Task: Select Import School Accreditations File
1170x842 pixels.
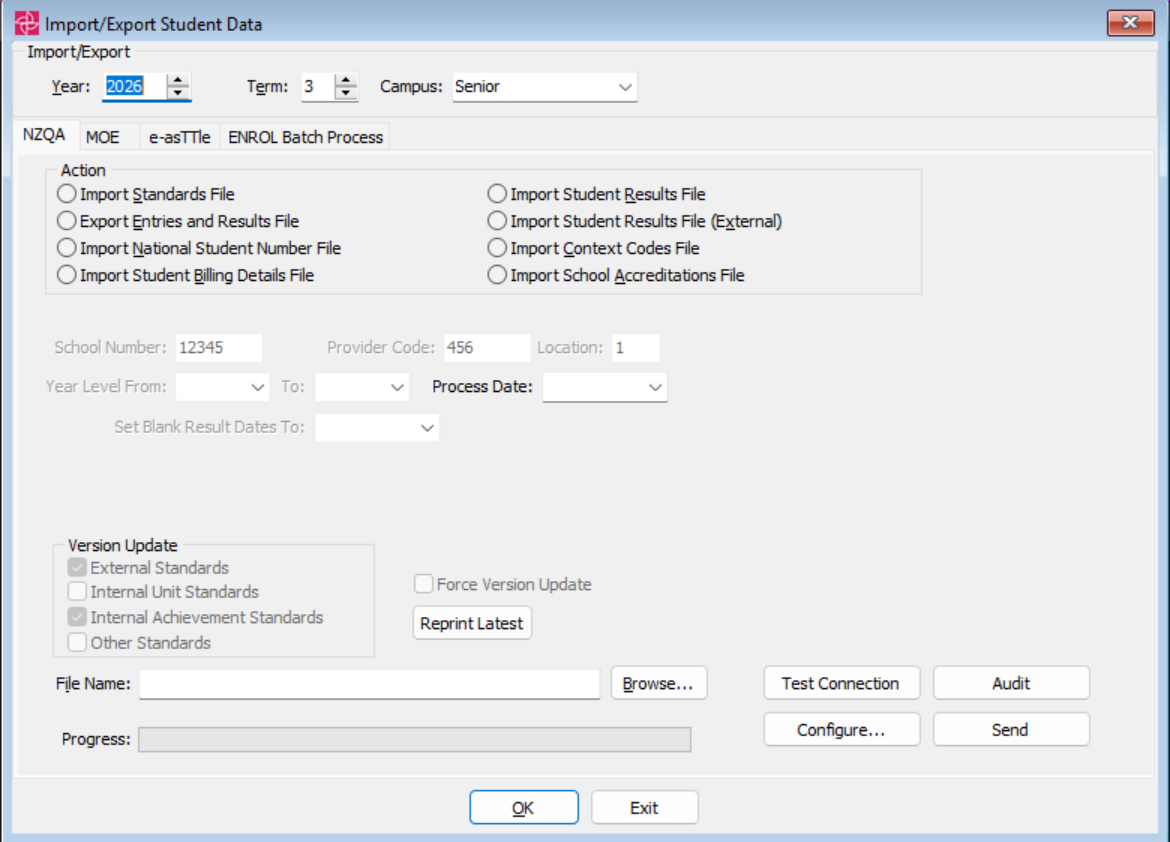Action: click(x=616, y=275)
